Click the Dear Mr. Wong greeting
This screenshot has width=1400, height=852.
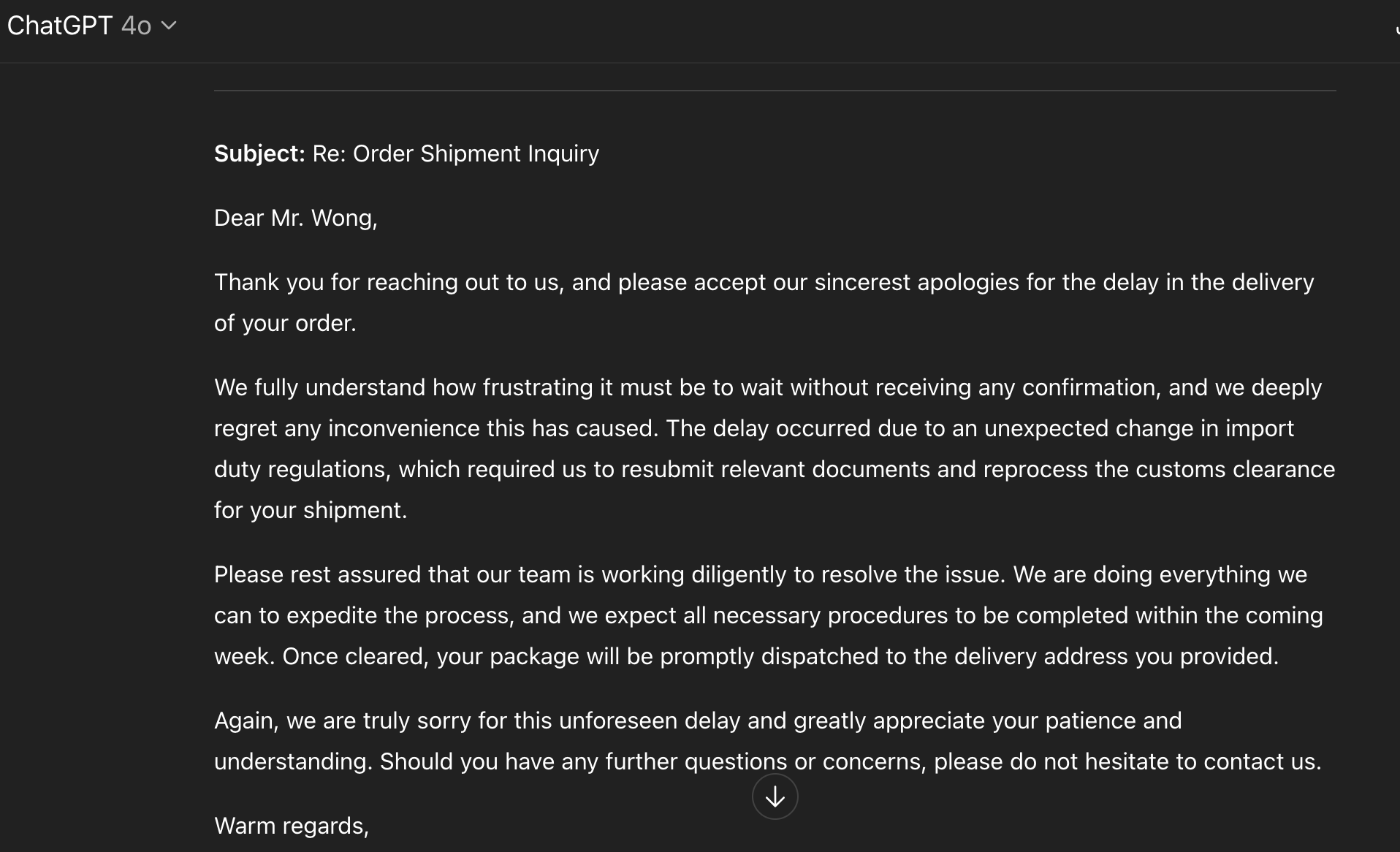pyautogui.click(x=295, y=218)
